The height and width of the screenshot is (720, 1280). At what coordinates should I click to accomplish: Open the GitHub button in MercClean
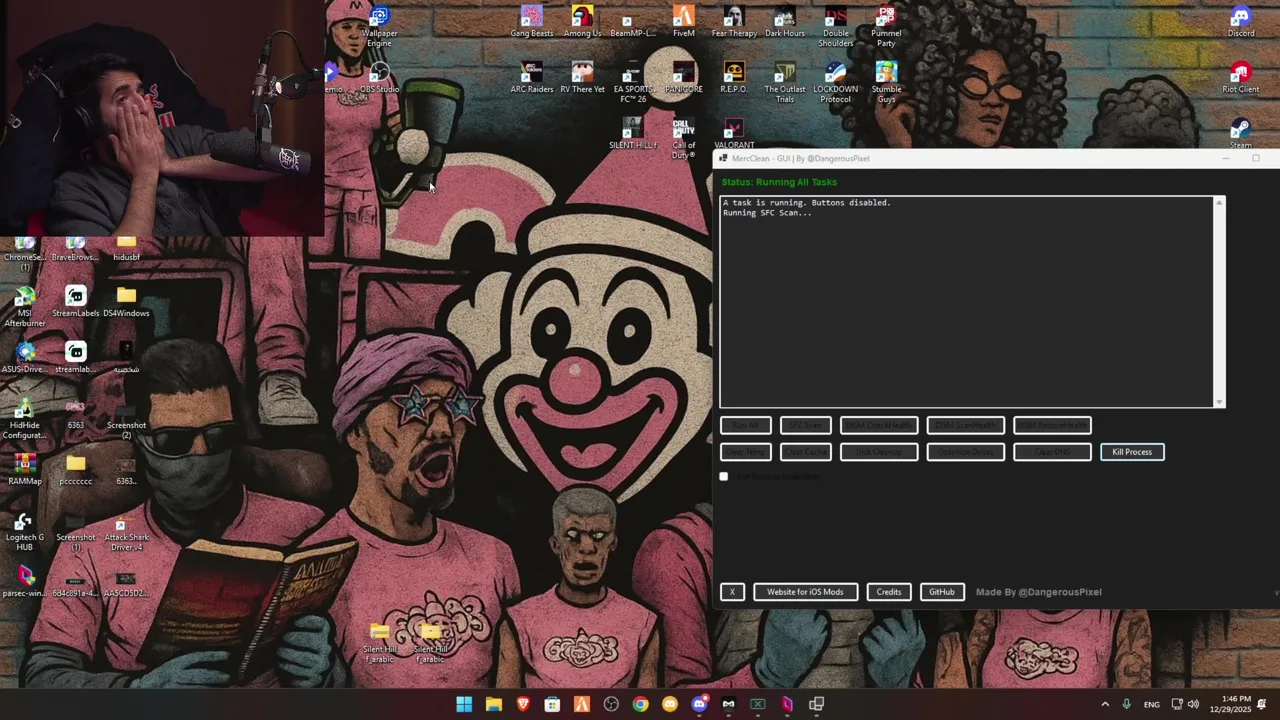coord(942,592)
